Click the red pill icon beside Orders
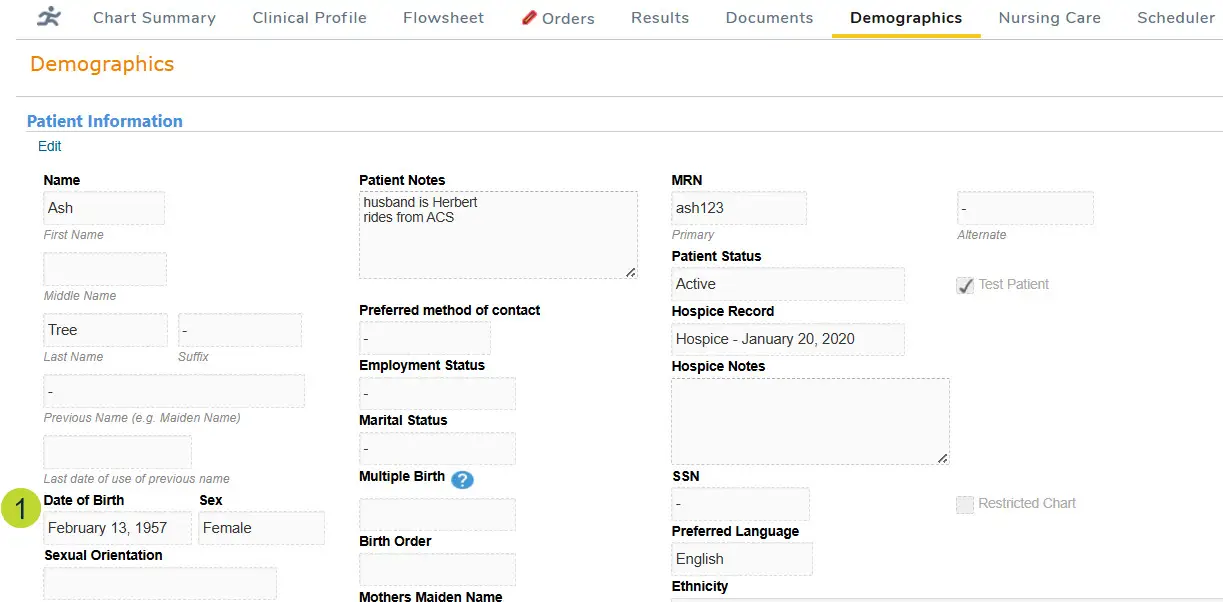Viewport: 1223px width, 602px height. [529, 18]
